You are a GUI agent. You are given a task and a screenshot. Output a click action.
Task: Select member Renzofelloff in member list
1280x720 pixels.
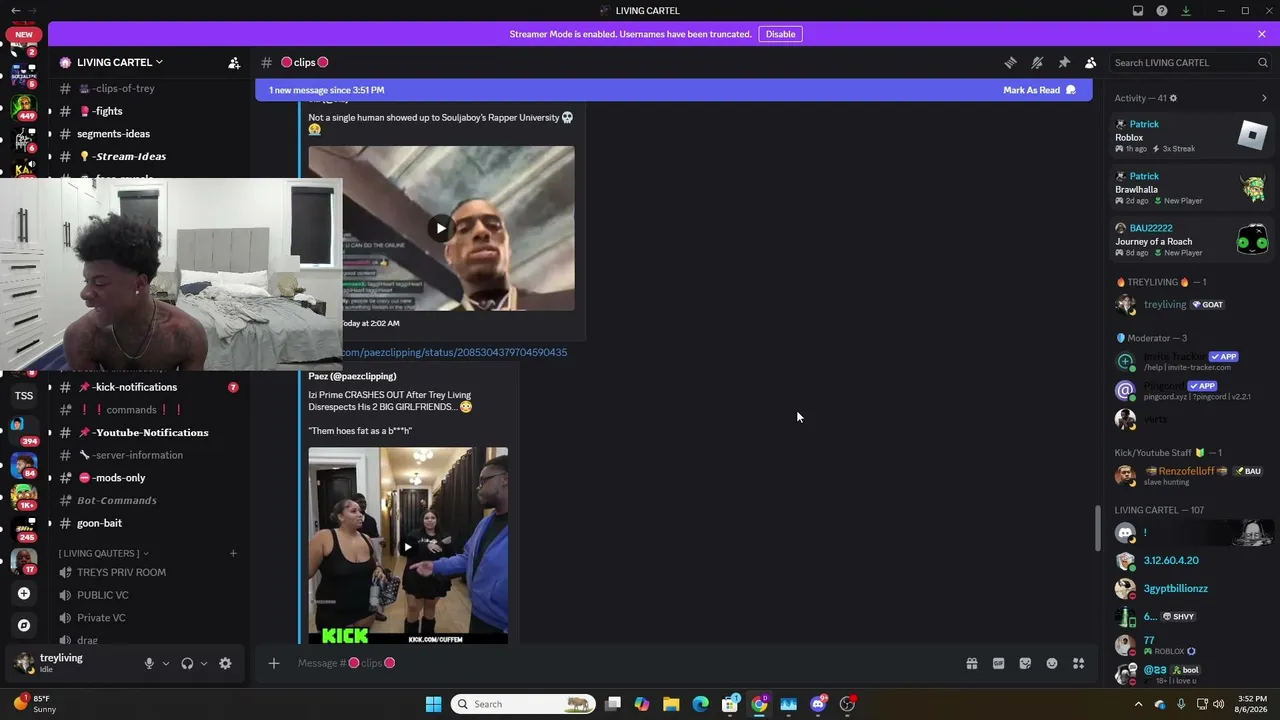coord(1192,475)
